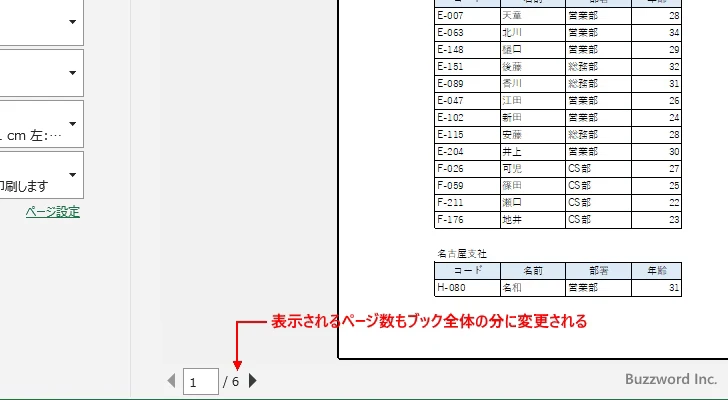Click age 31 in row H-080
Viewport: 728px width, 400px height.
pos(674,288)
